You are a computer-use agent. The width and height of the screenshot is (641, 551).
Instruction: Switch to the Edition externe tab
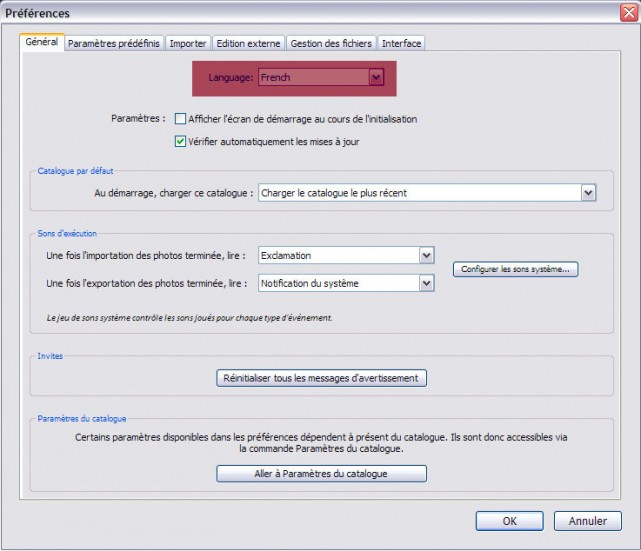click(248, 43)
